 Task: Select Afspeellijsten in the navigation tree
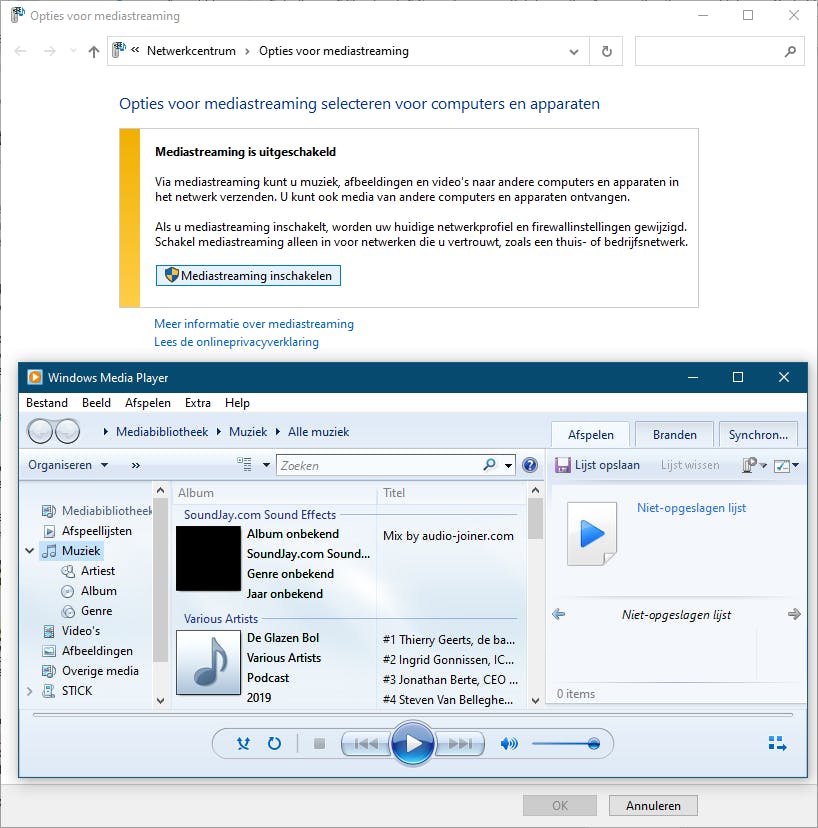coord(88,531)
